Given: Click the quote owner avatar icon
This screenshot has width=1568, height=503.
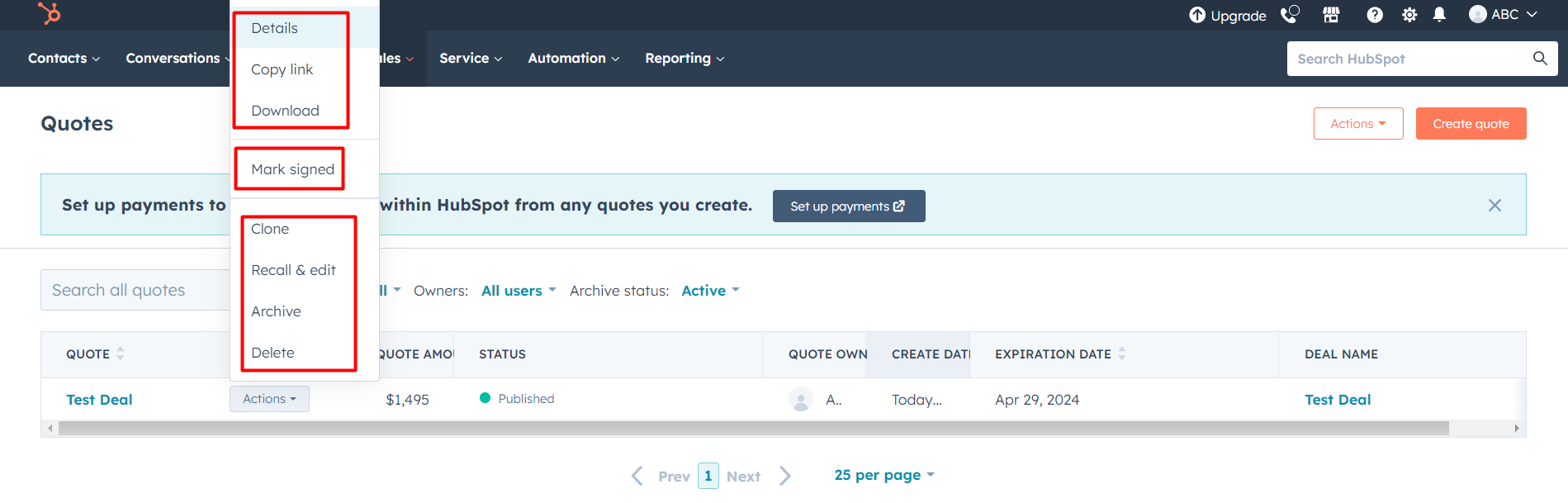Looking at the screenshot, I should pos(801,400).
